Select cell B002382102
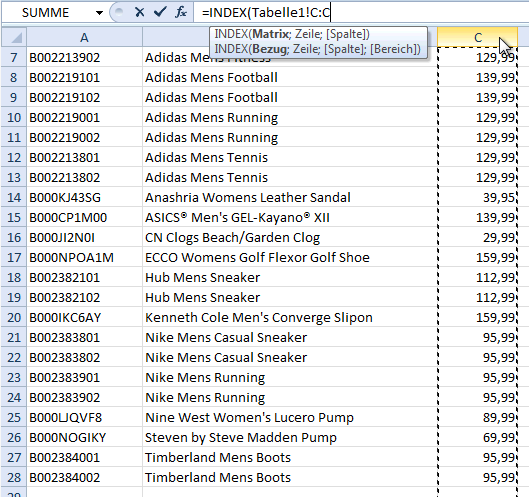This screenshot has height=497, width=529. point(84,297)
